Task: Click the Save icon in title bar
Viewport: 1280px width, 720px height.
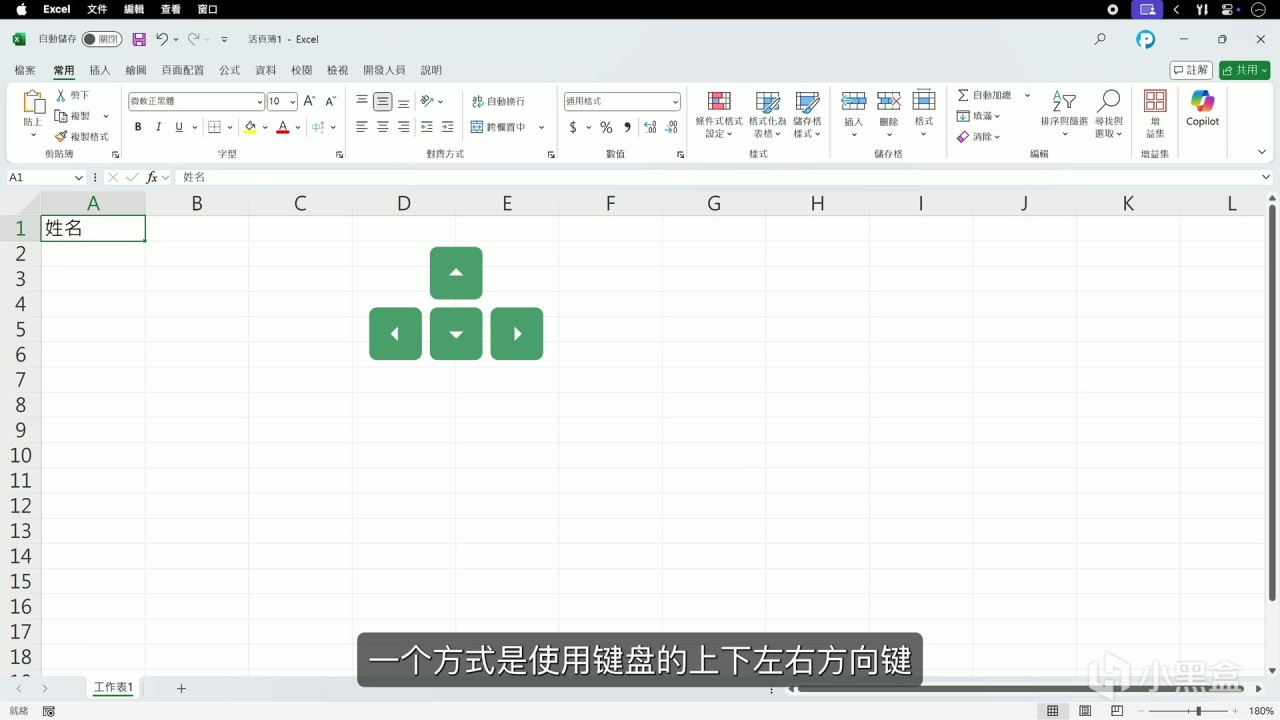Action: [139, 39]
